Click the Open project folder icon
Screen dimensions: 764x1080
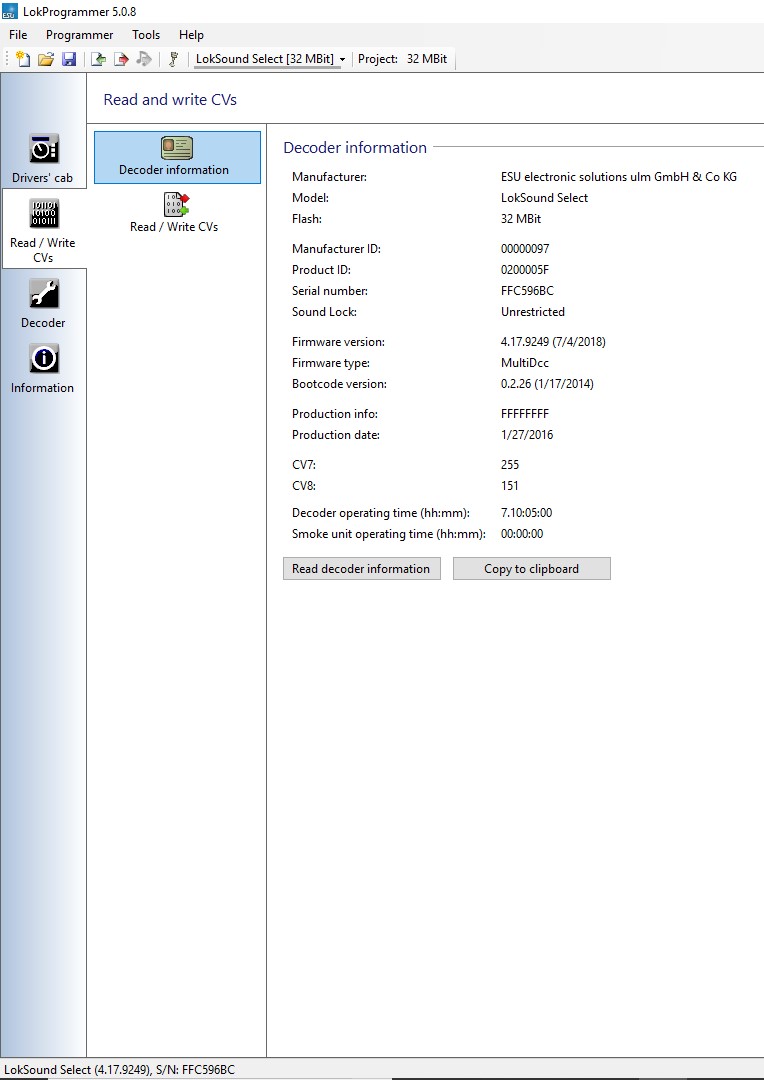tap(45, 59)
